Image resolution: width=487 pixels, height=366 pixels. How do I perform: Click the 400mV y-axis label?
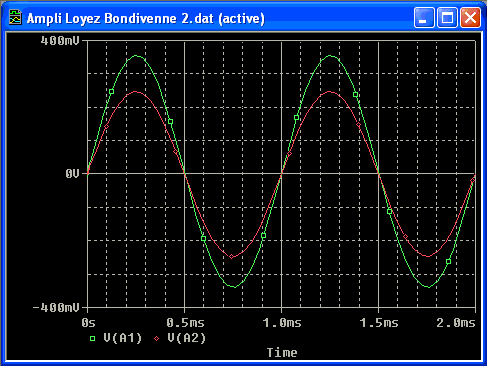(x=60, y=41)
